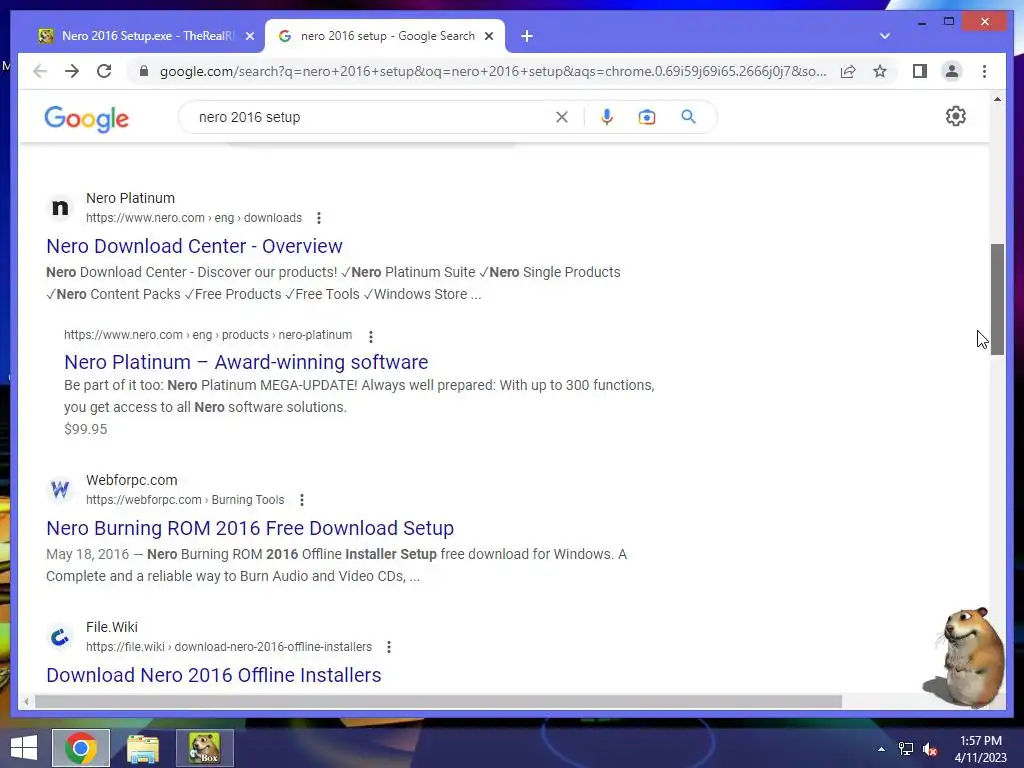Click the Nero Platinum site favicon
Viewport: 1024px width, 768px height.
click(60, 208)
